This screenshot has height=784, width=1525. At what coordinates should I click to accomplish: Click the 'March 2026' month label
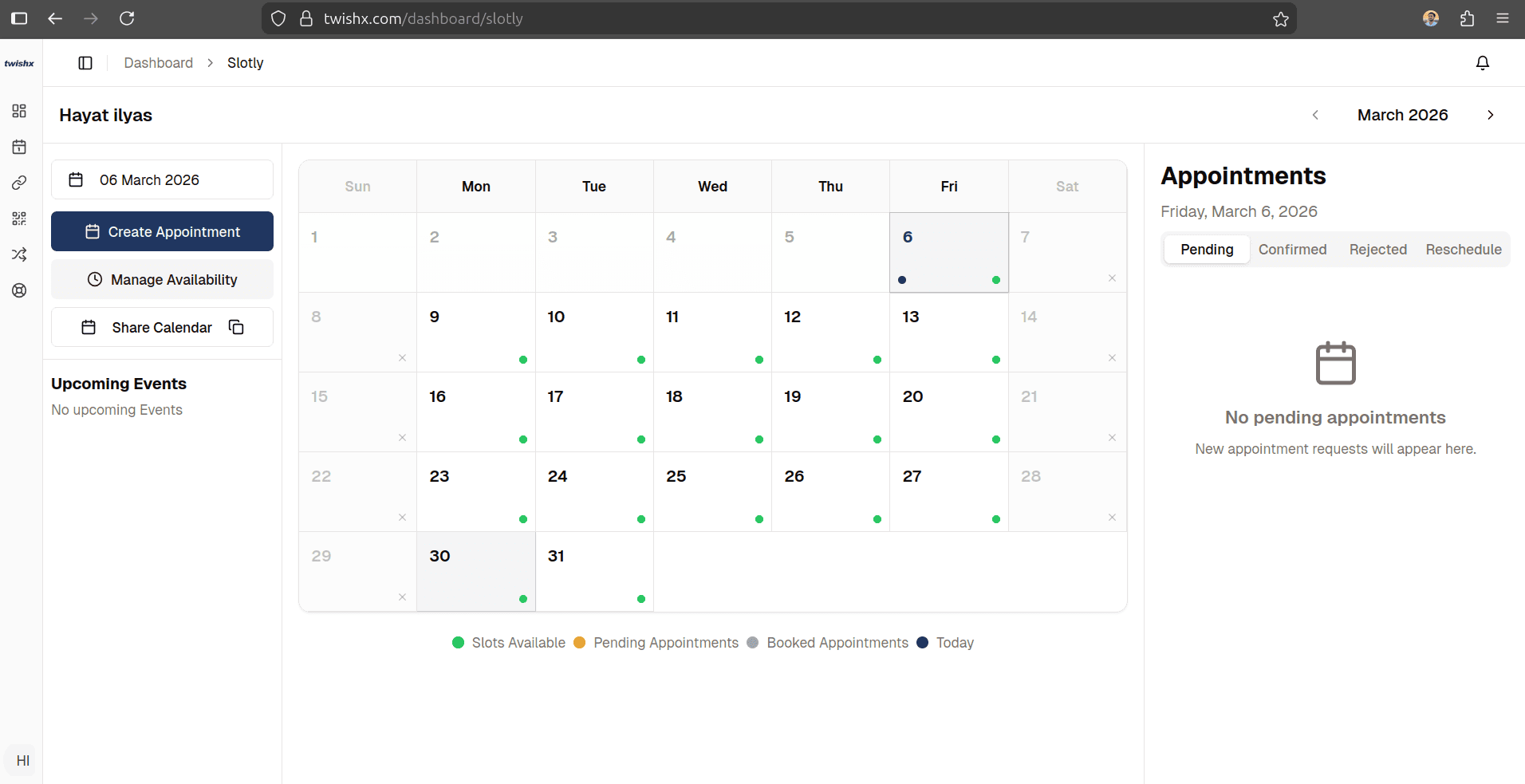(x=1402, y=115)
